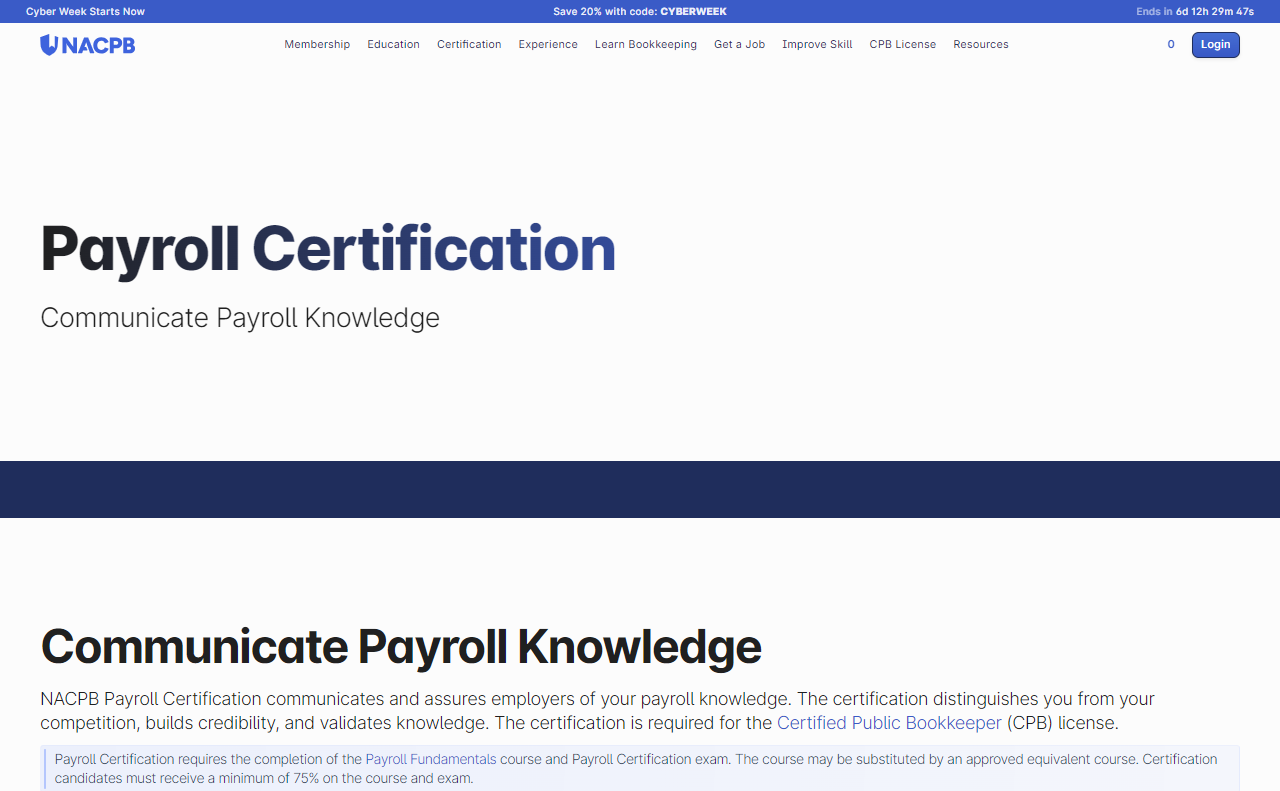Open the Education menu
This screenshot has height=791, width=1280.
click(x=393, y=44)
